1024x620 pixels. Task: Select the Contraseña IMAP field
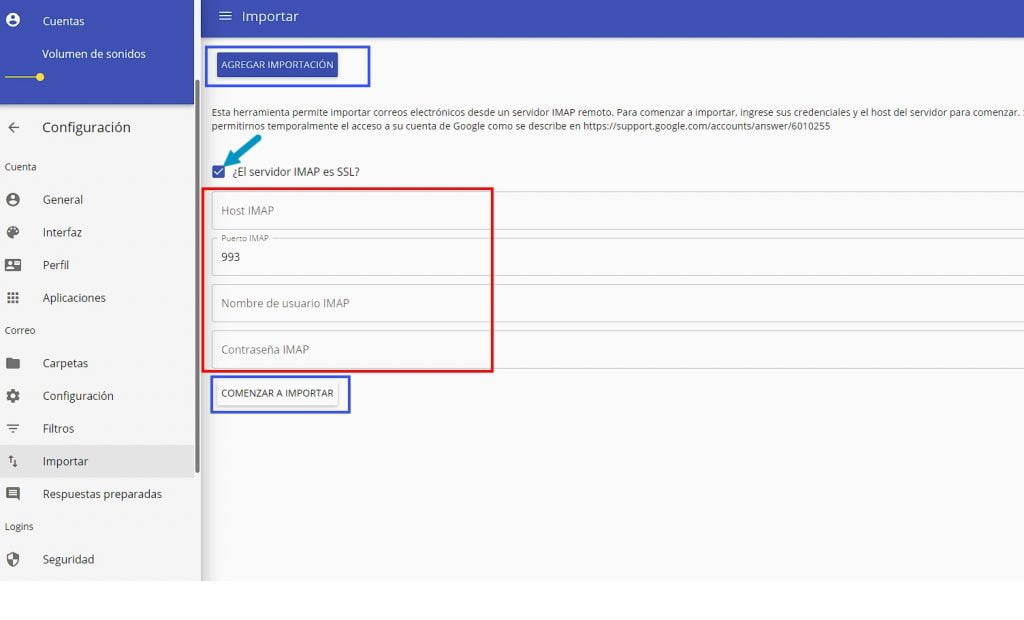350,349
